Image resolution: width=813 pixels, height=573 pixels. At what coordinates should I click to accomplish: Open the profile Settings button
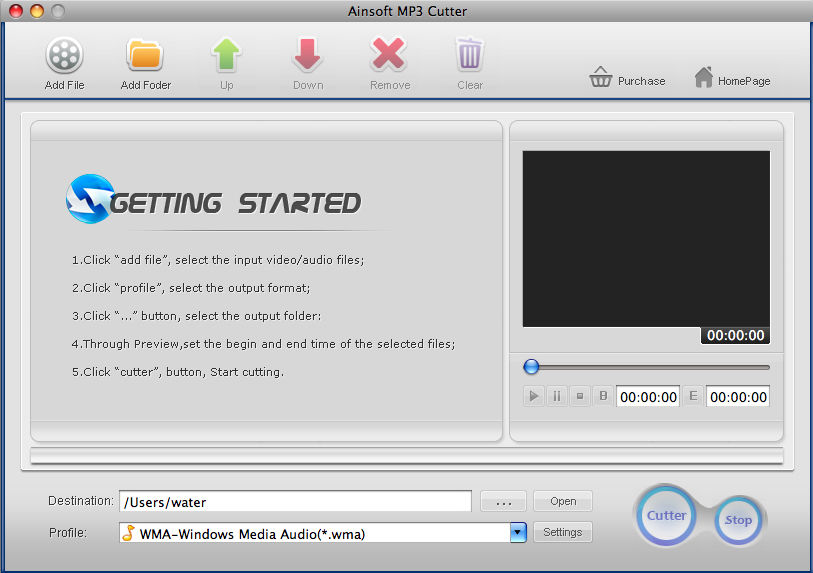(x=562, y=532)
